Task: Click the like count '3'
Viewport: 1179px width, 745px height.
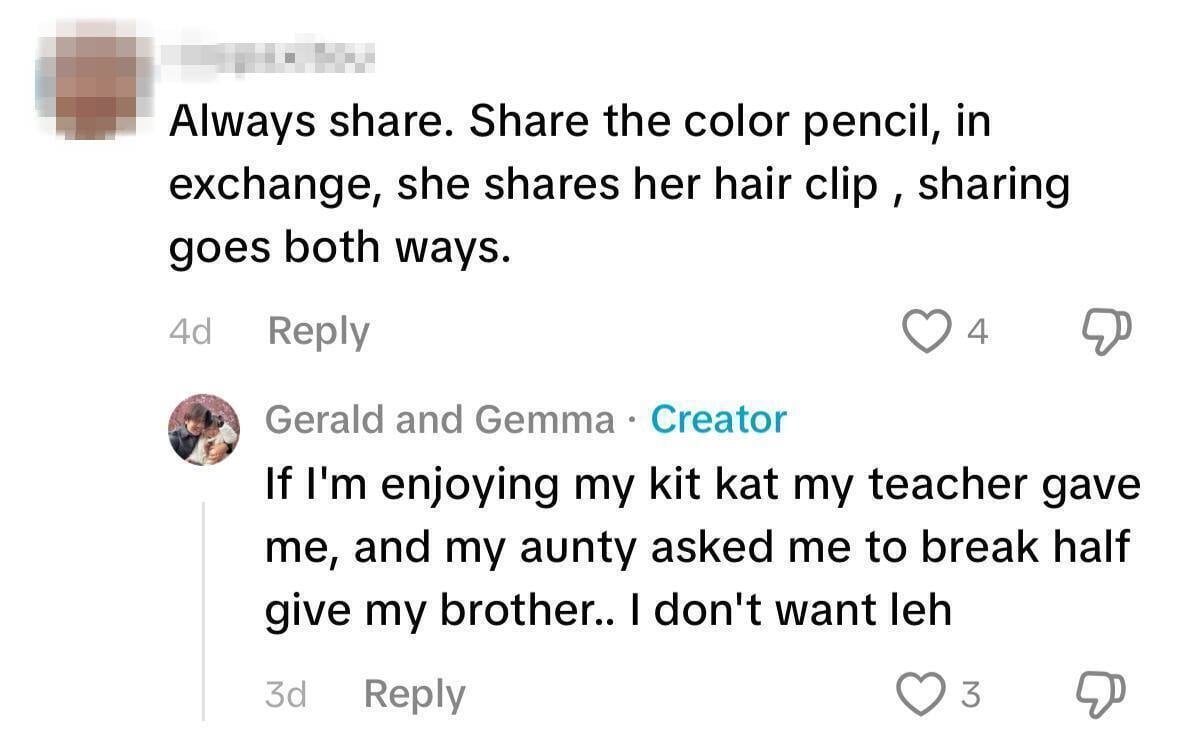Action: [x=970, y=695]
